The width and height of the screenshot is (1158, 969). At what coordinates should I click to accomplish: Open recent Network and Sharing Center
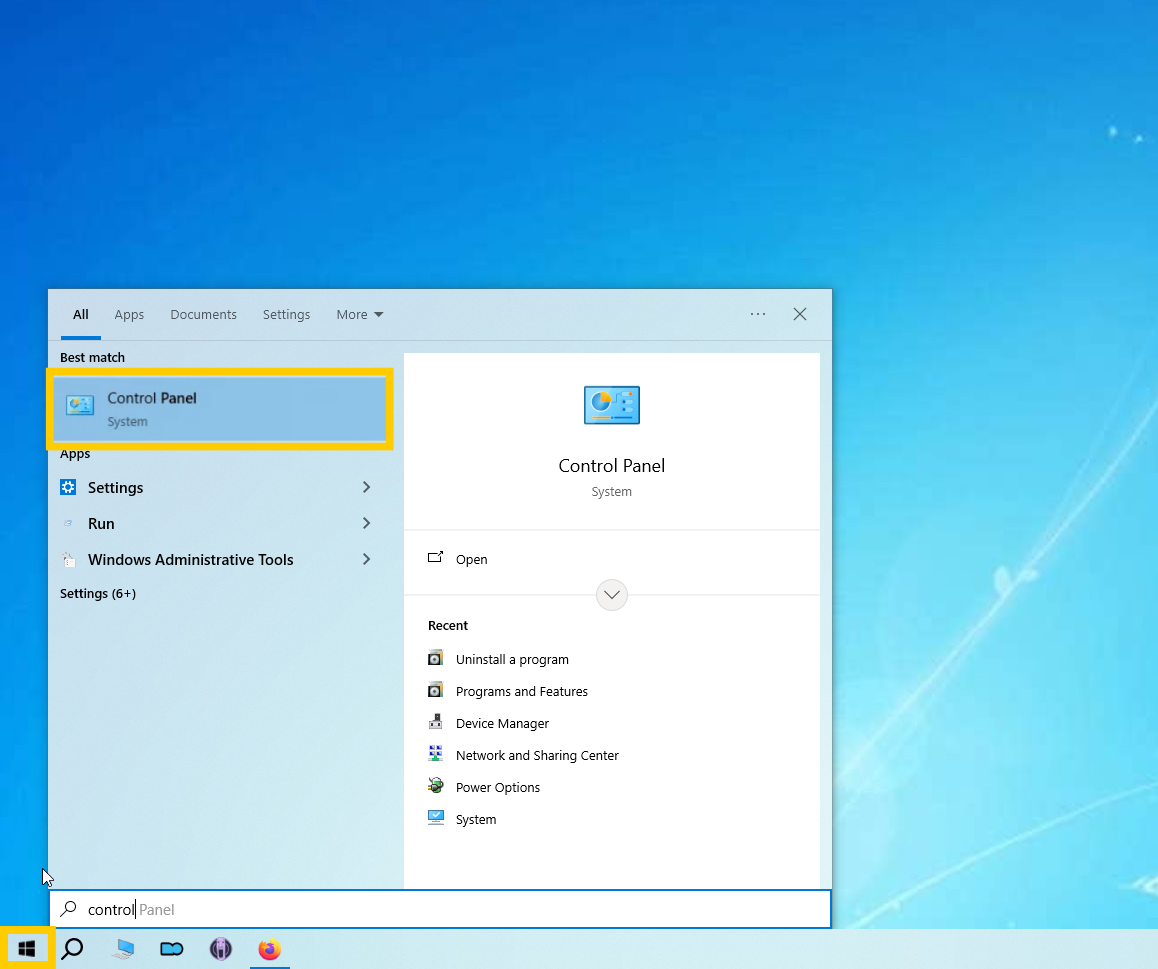point(537,756)
